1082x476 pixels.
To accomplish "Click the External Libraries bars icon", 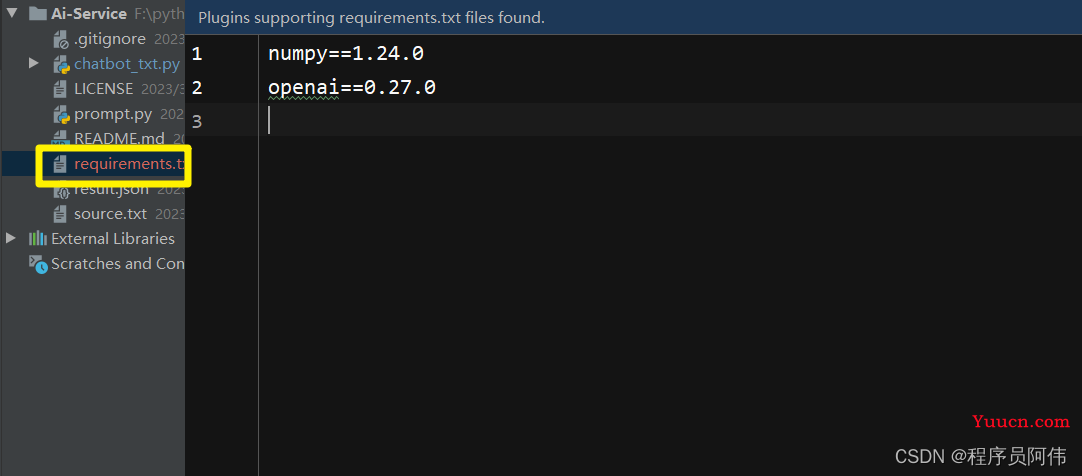I will click(x=37, y=239).
